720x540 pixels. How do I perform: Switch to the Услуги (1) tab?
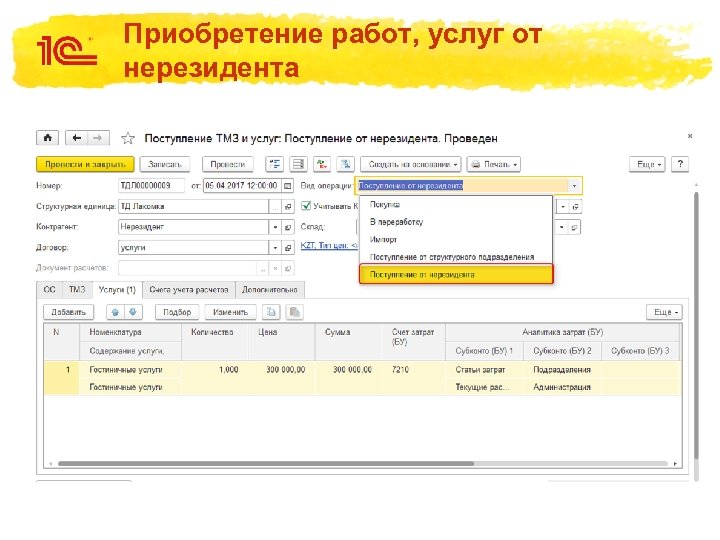(x=117, y=290)
